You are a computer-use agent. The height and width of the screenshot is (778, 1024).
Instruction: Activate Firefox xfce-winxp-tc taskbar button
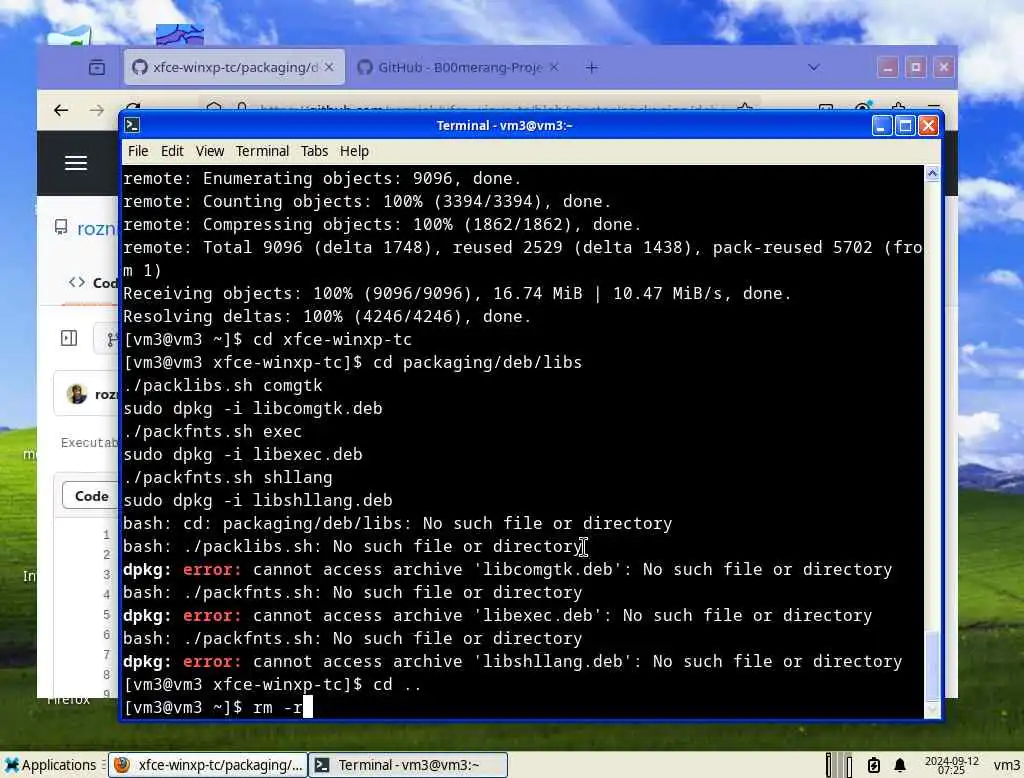(x=208, y=765)
